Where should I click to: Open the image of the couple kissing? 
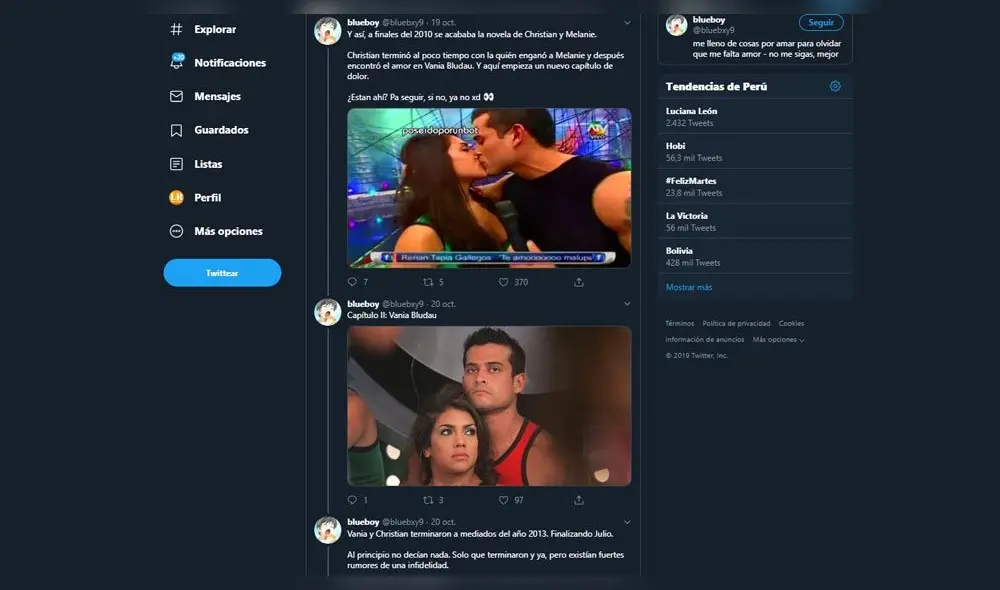(489, 188)
